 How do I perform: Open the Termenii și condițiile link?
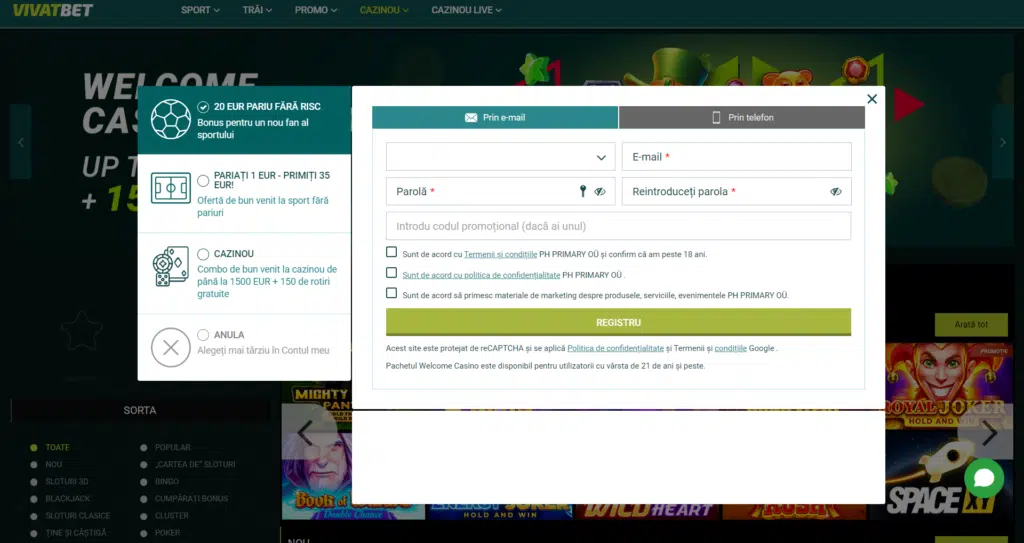coord(500,255)
